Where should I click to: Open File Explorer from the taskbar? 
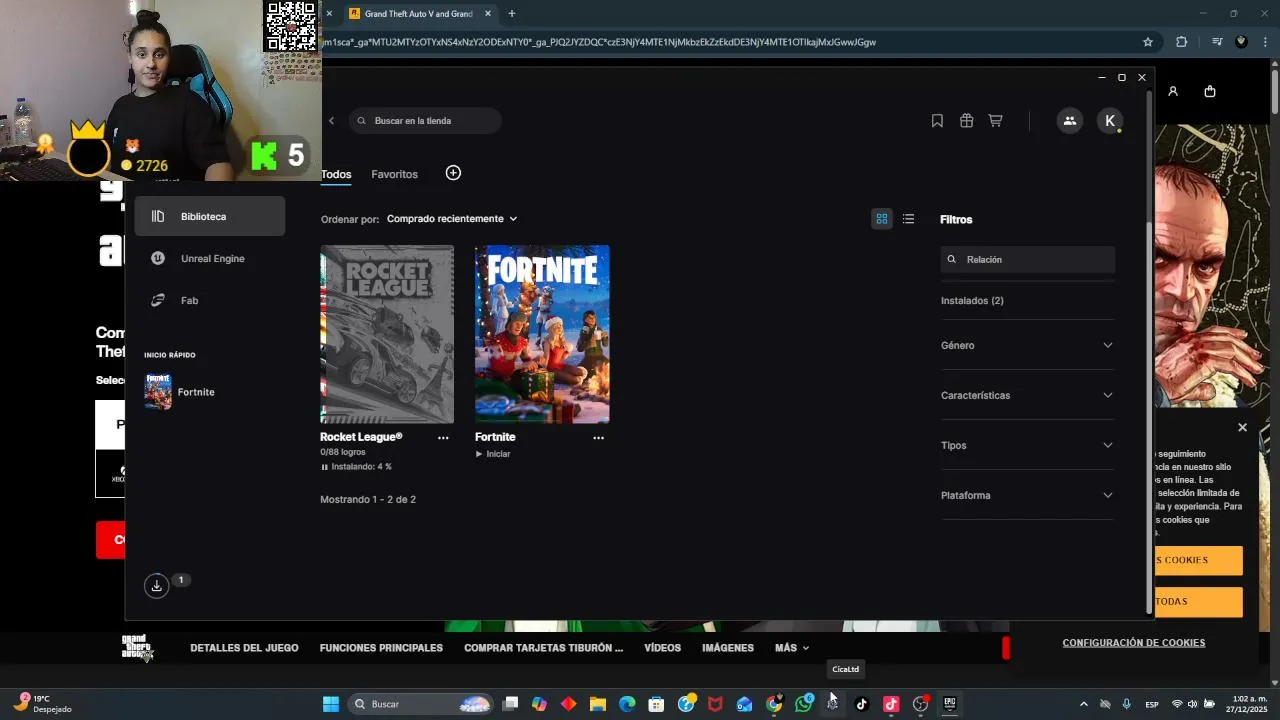598,704
